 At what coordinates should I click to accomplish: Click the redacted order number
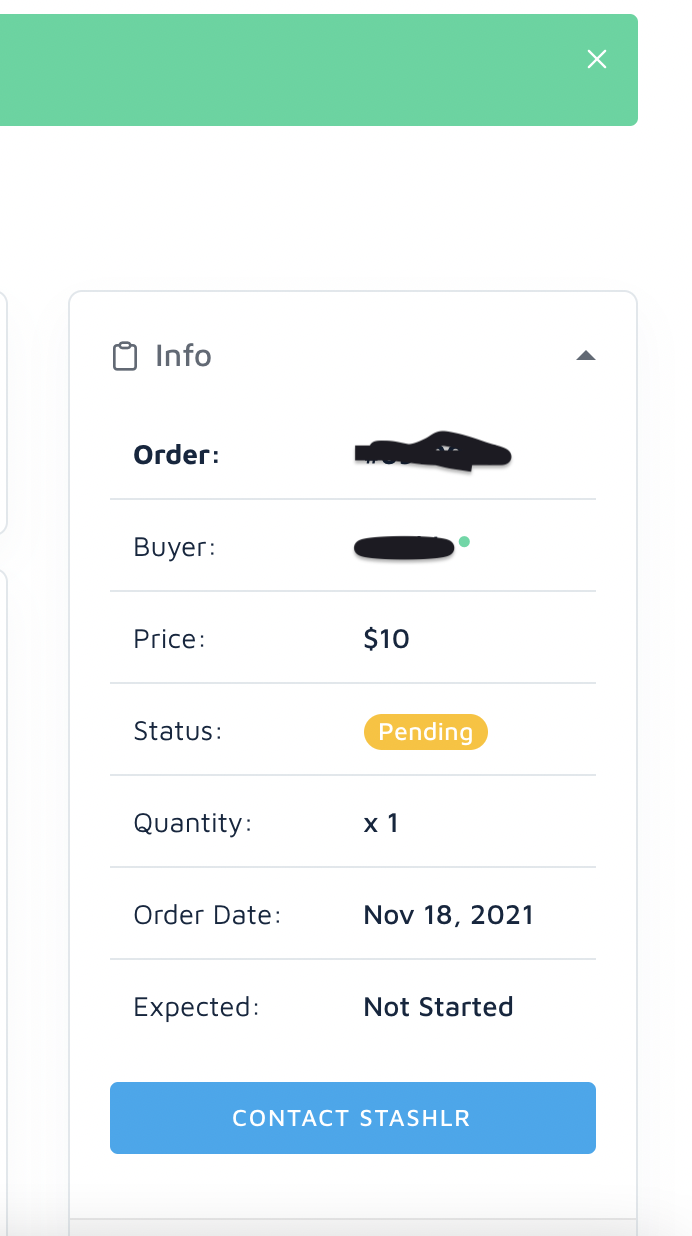(x=432, y=454)
